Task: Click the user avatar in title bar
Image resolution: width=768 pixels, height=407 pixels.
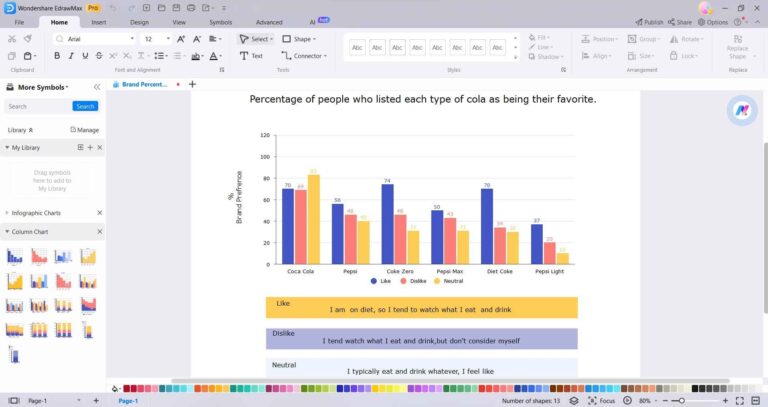Action: click(705, 8)
